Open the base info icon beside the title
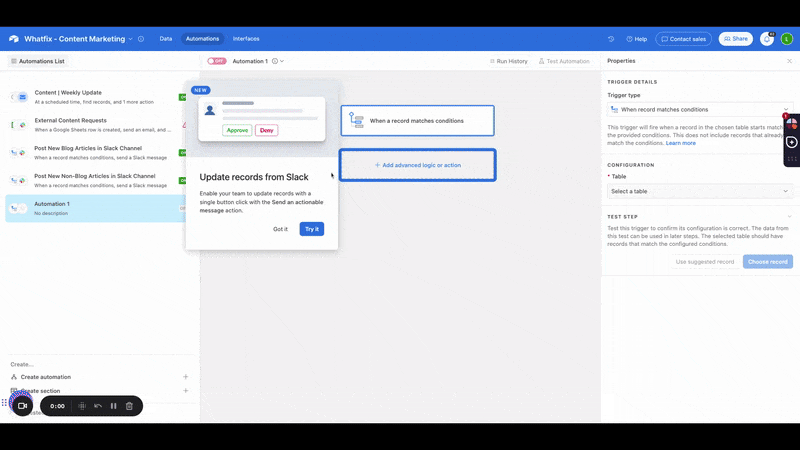The image size is (800, 450). (x=141, y=39)
